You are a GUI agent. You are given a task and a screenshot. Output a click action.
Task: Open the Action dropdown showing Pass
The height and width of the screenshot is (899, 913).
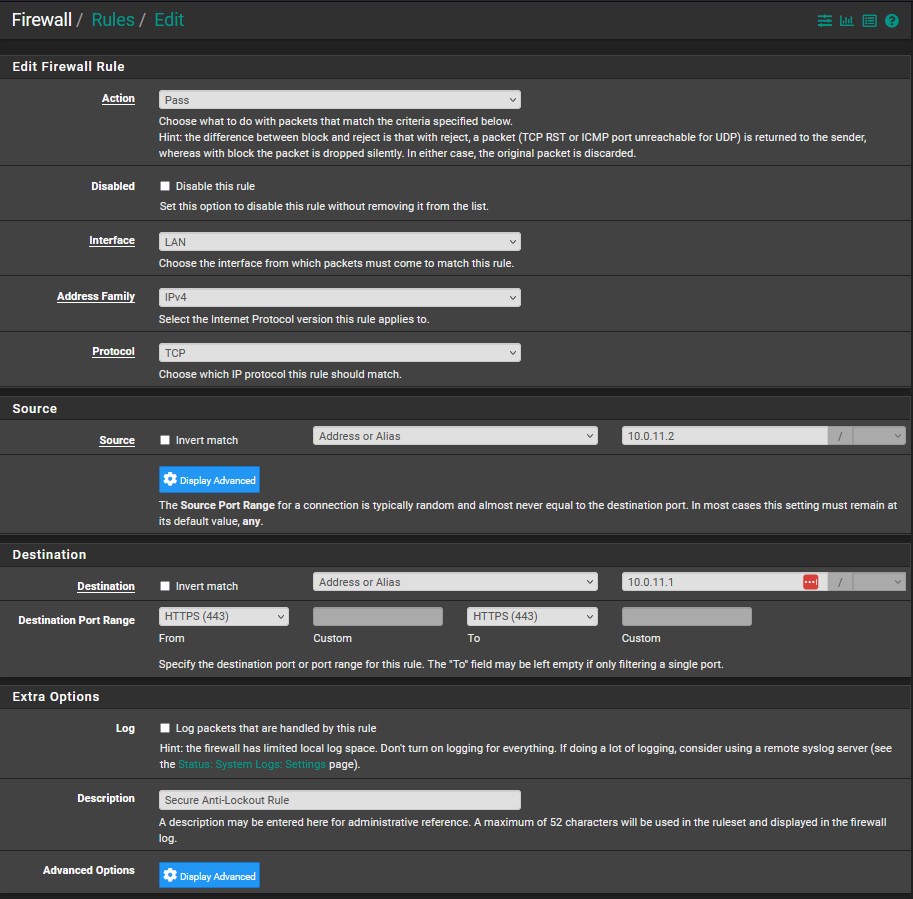[x=339, y=99]
